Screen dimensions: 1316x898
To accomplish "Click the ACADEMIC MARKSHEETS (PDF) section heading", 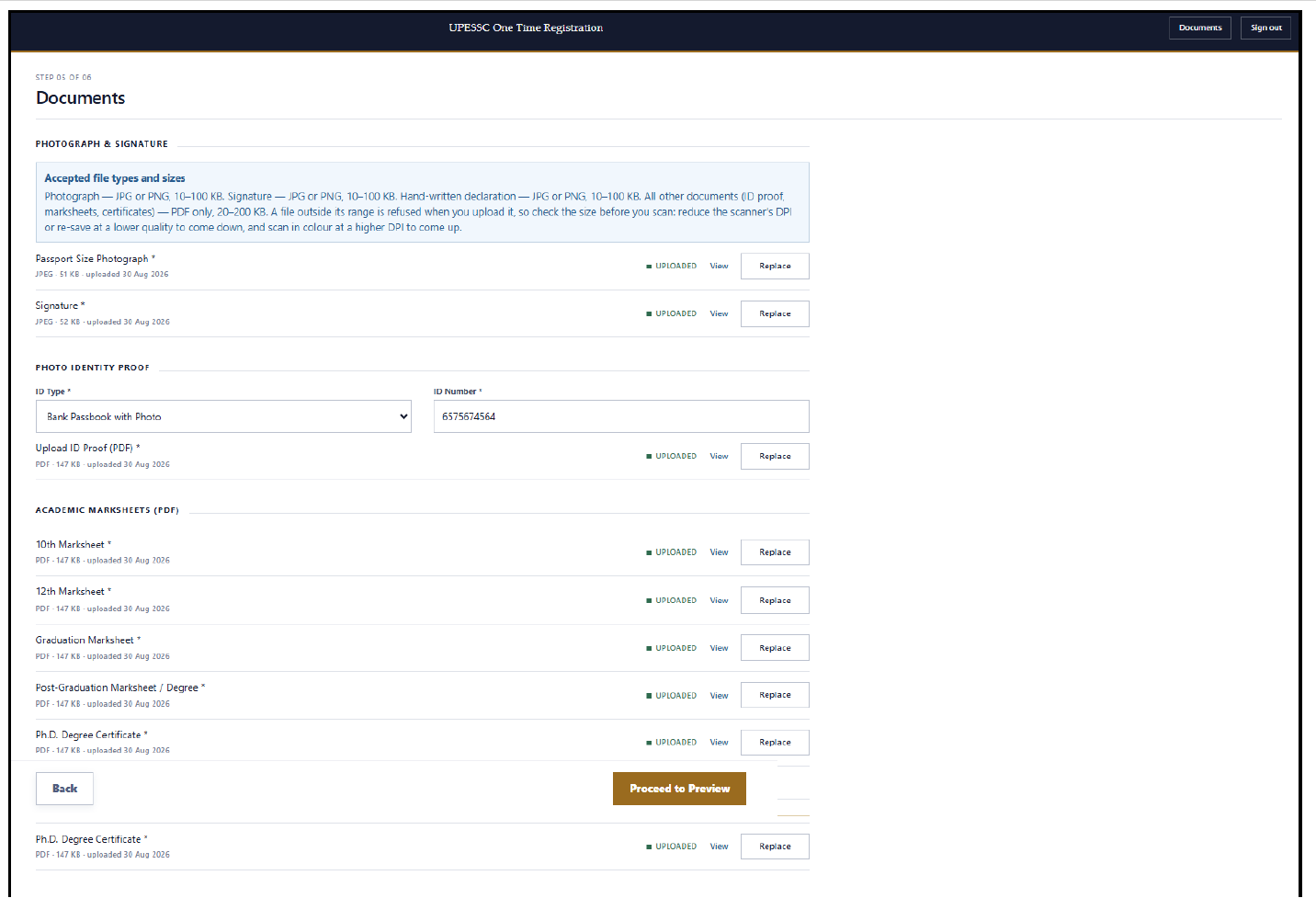I will coord(108,510).
